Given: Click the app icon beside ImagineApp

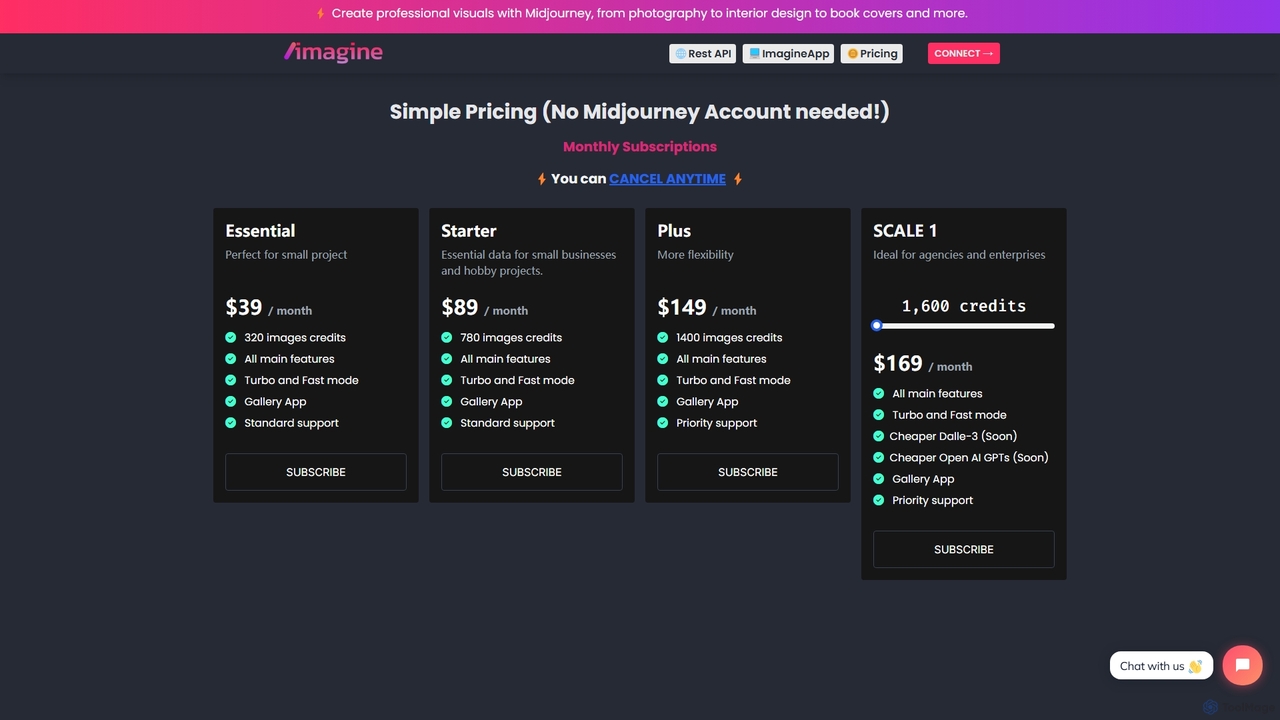Looking at the screenshot, I should coord(755,54).
